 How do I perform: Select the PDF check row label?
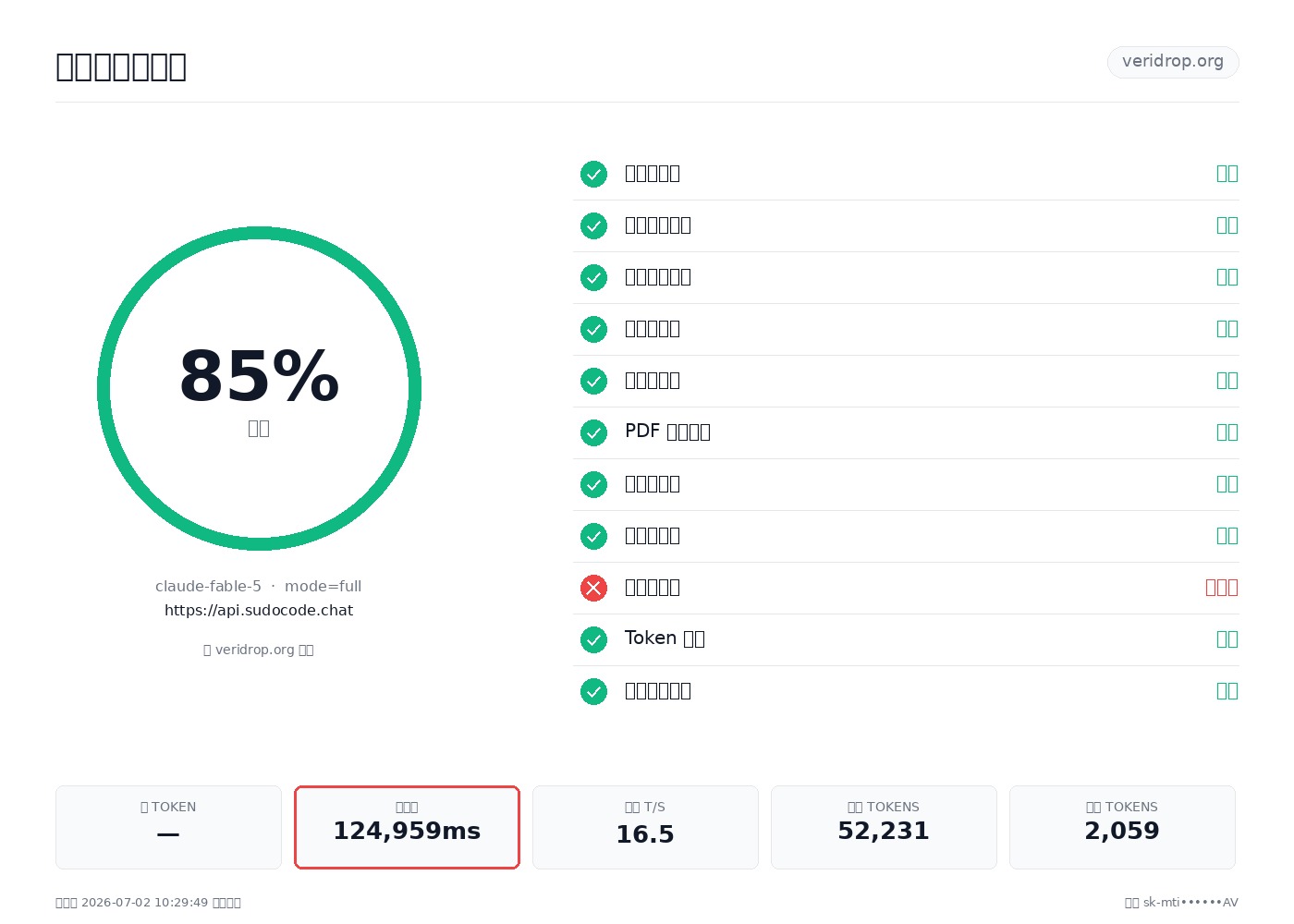tap(667, 432)
